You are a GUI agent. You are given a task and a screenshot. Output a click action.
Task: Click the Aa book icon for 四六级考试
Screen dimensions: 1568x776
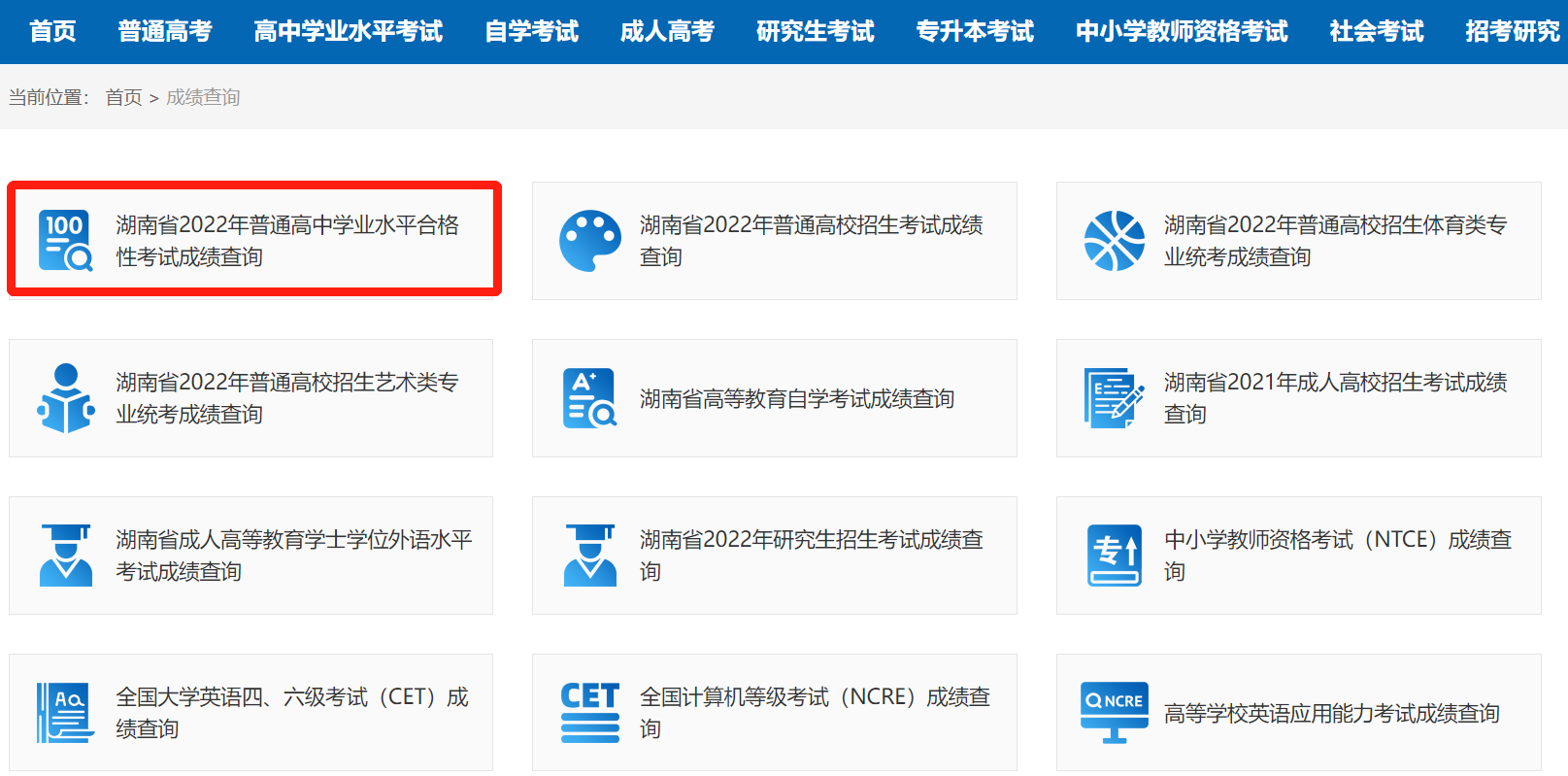65,712
